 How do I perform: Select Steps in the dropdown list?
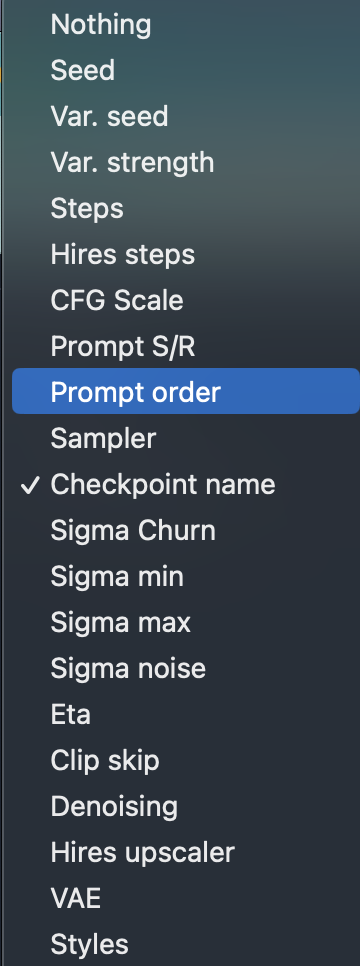[185, 208]
